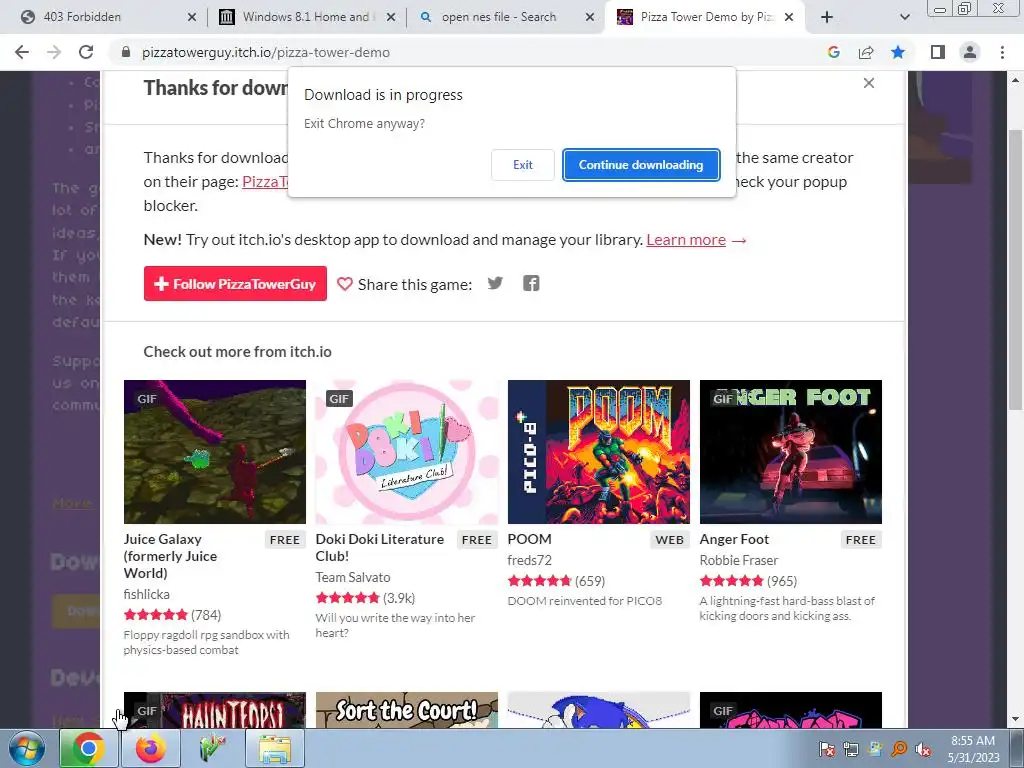Image resolution: width=1024 pixels, height=768 pixels.
Task: Open File Explorer taskbar icon
Action: (x=275, y=748)
